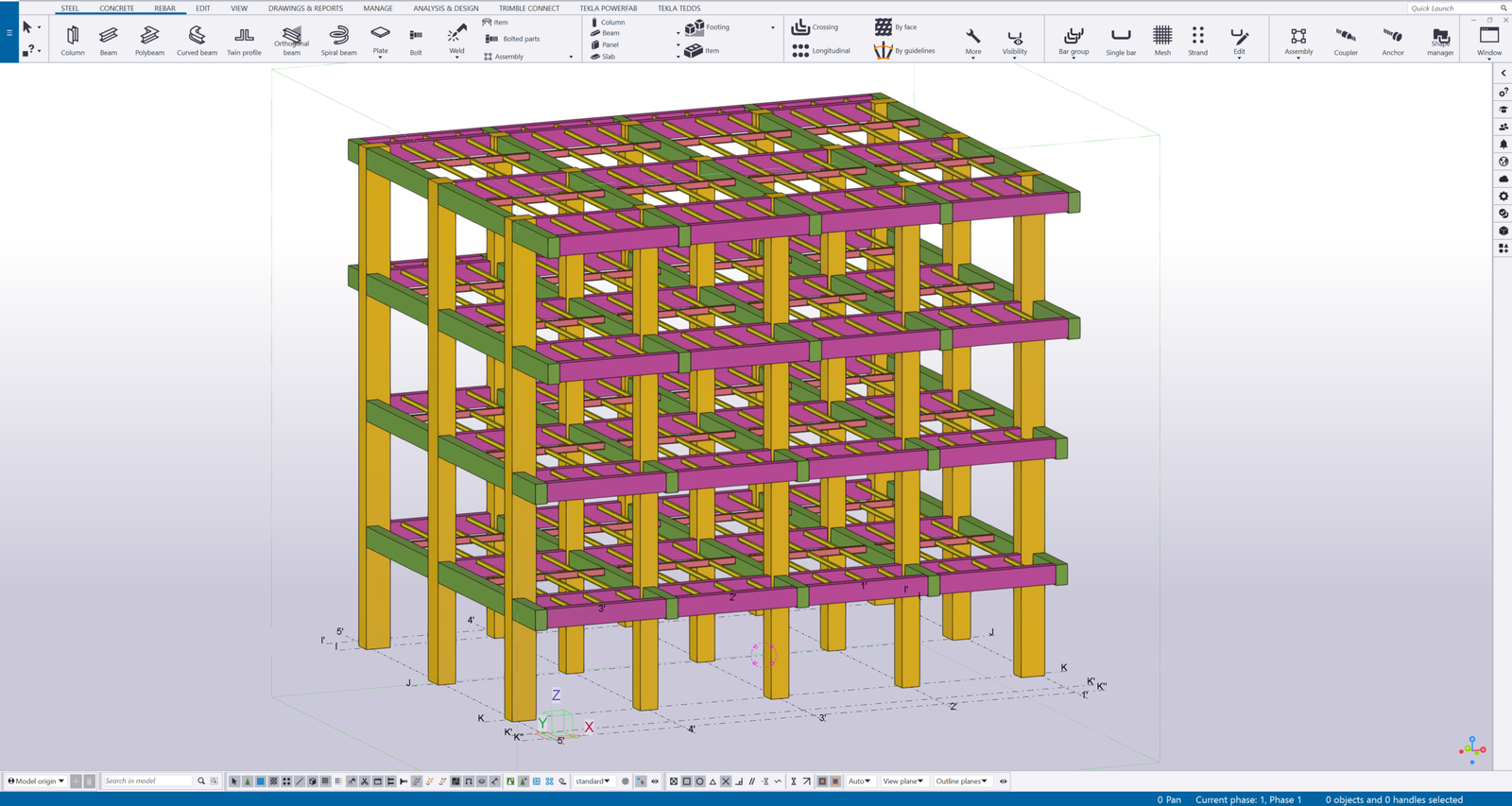Expand the View plane dropdown
Image resolution: width=1512 pixels, height=806 pixels.
pos(902,781)
